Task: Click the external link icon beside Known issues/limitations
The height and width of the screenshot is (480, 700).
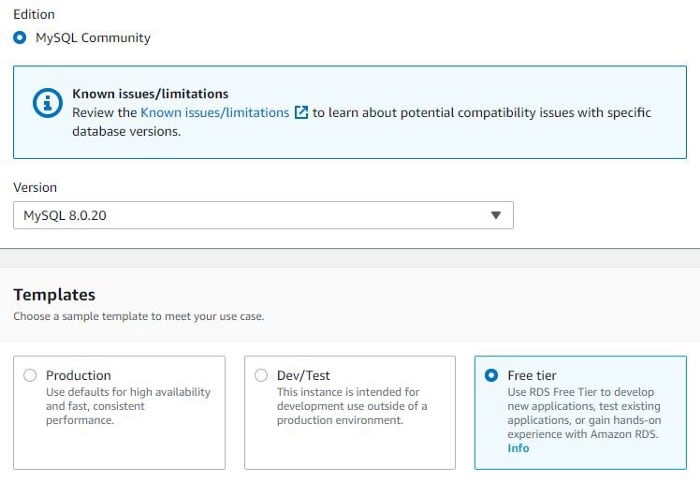Action: (x=301, y=113)
